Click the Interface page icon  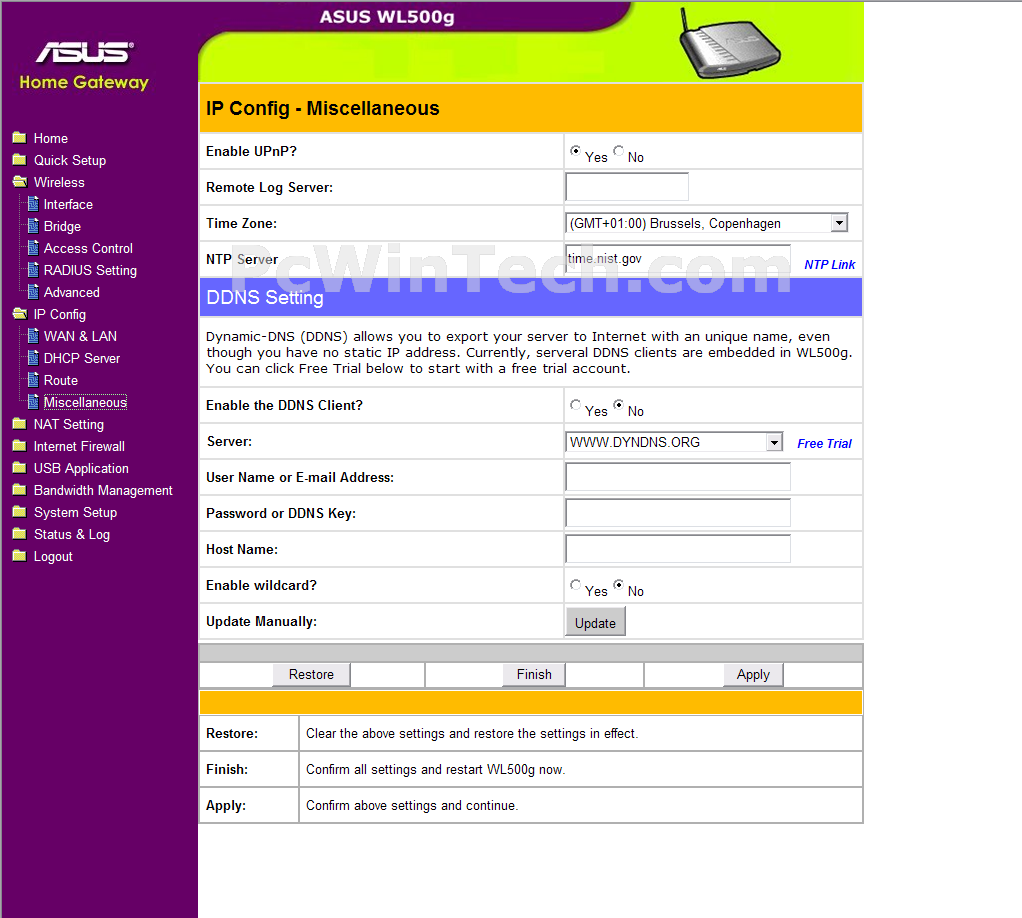coord(33,204)
